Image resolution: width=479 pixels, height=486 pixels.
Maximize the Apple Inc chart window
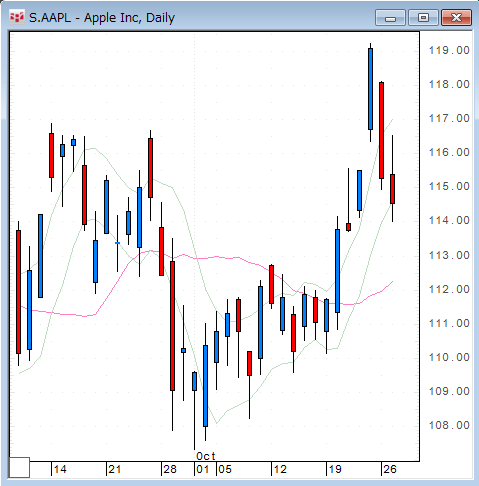point(423,18)
